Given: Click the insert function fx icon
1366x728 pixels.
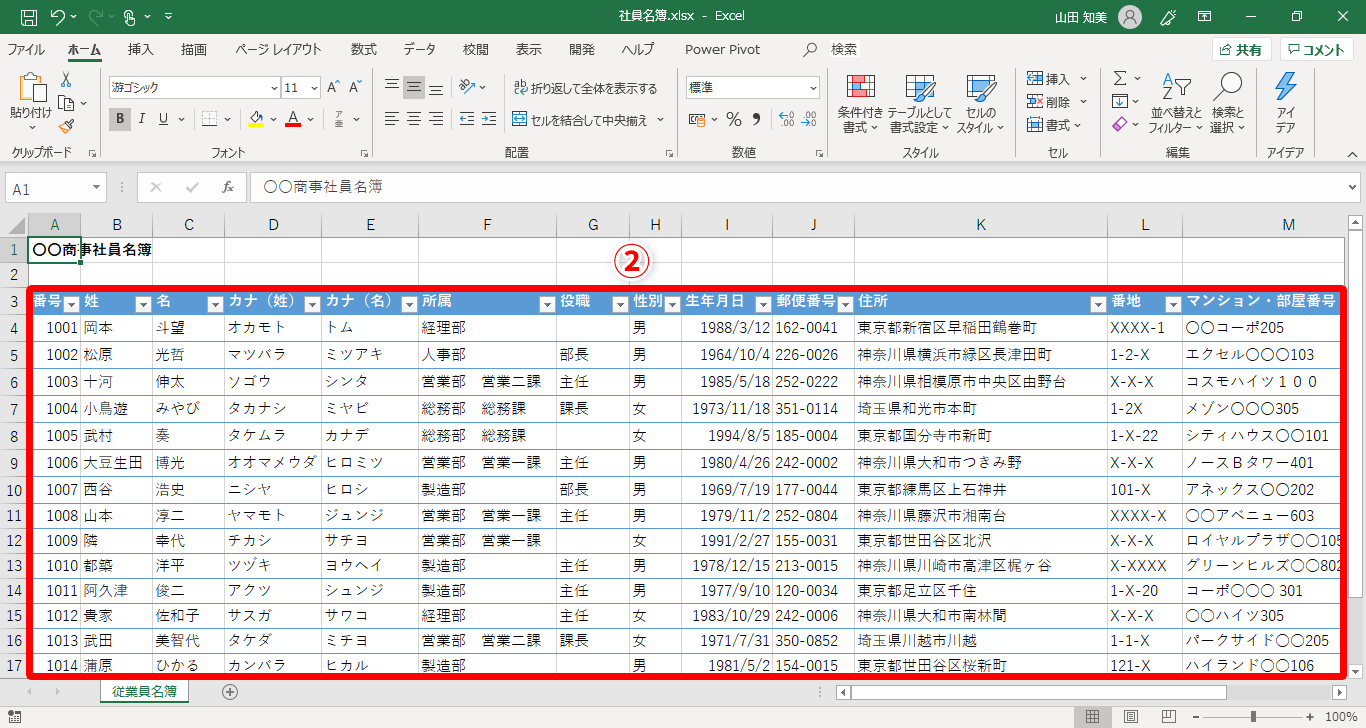Looking at the screenshot, I should coord(228,187).
